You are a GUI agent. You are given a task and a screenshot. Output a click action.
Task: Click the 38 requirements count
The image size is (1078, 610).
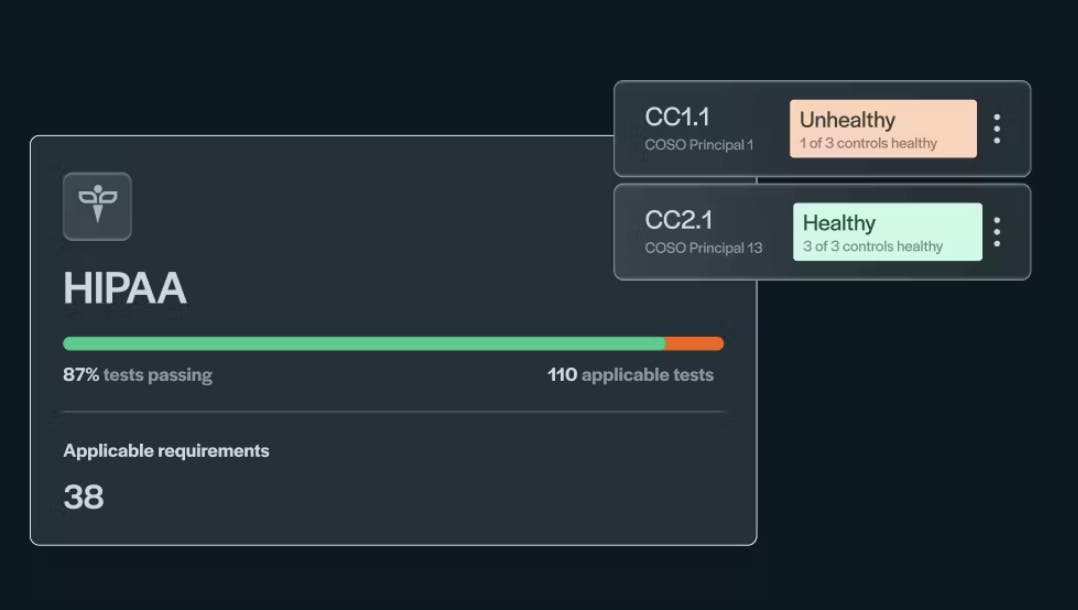[x=84, y=497]
